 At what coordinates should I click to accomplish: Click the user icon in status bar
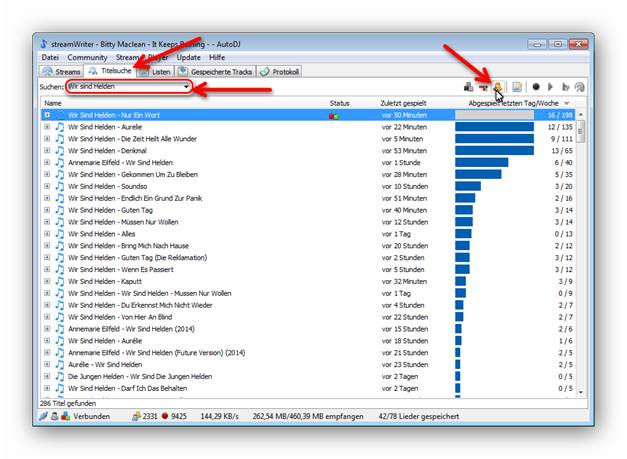pyautogui.click(x=54, y=416)
